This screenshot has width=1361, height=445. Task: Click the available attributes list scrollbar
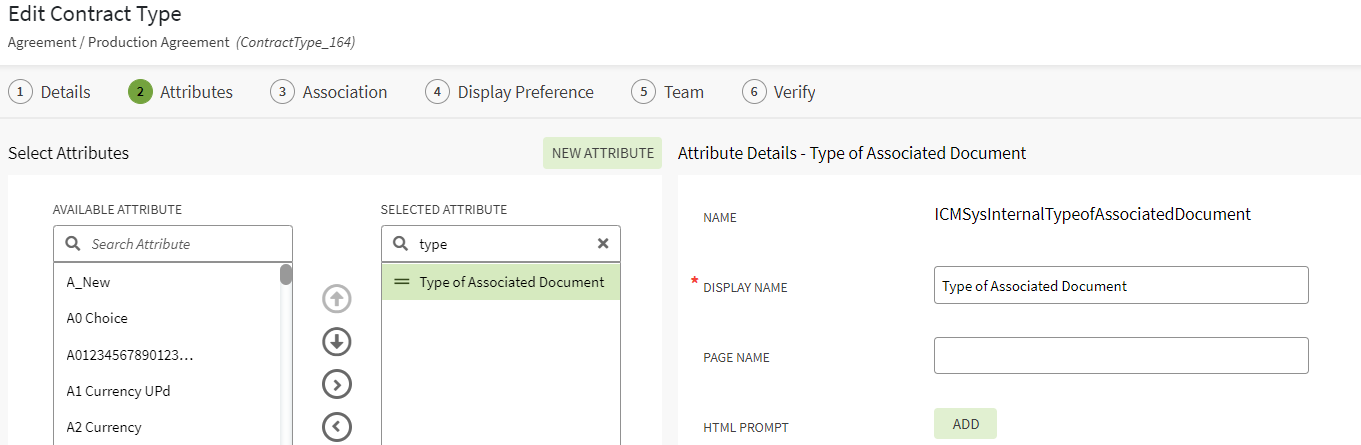click(286, 275)
